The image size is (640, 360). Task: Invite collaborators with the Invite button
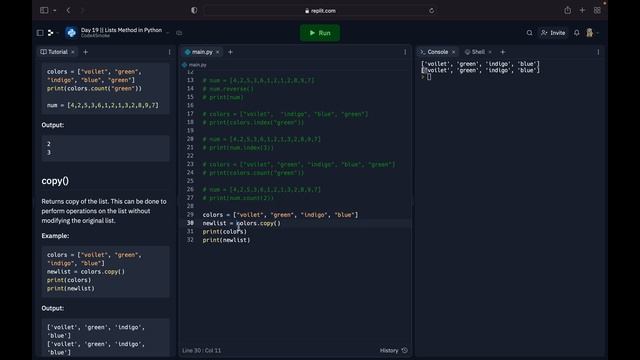pyautogui.click(x=553, y=33)
